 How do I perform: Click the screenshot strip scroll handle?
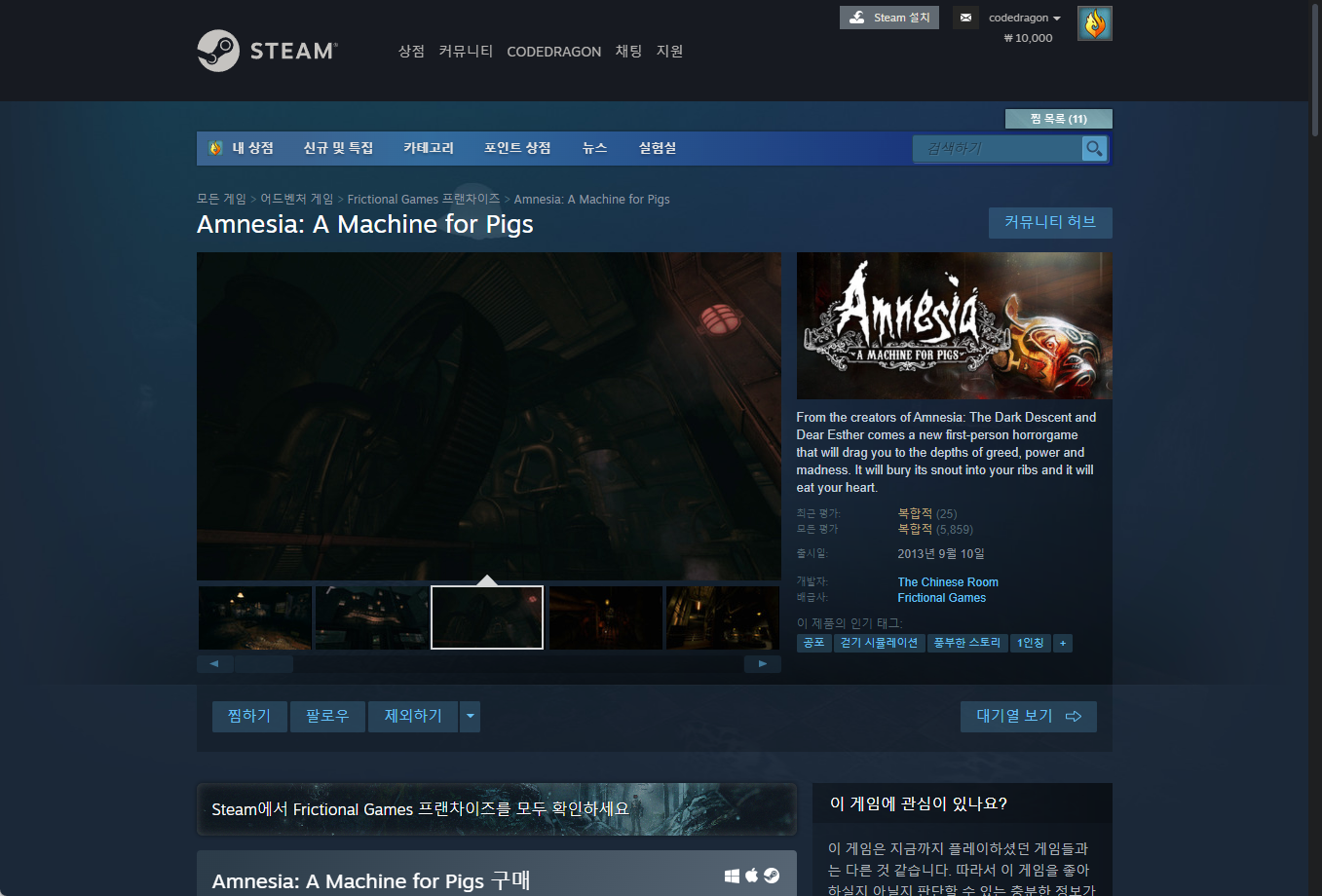point(263,664)
